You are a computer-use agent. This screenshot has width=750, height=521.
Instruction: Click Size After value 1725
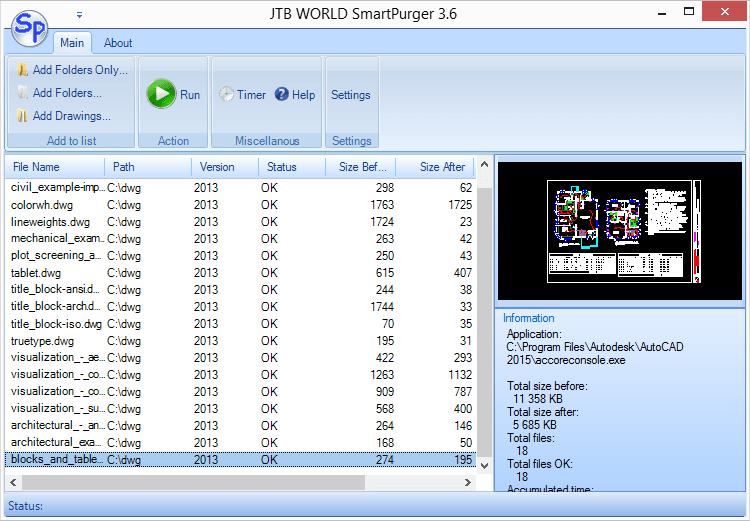tap(460, 205)
